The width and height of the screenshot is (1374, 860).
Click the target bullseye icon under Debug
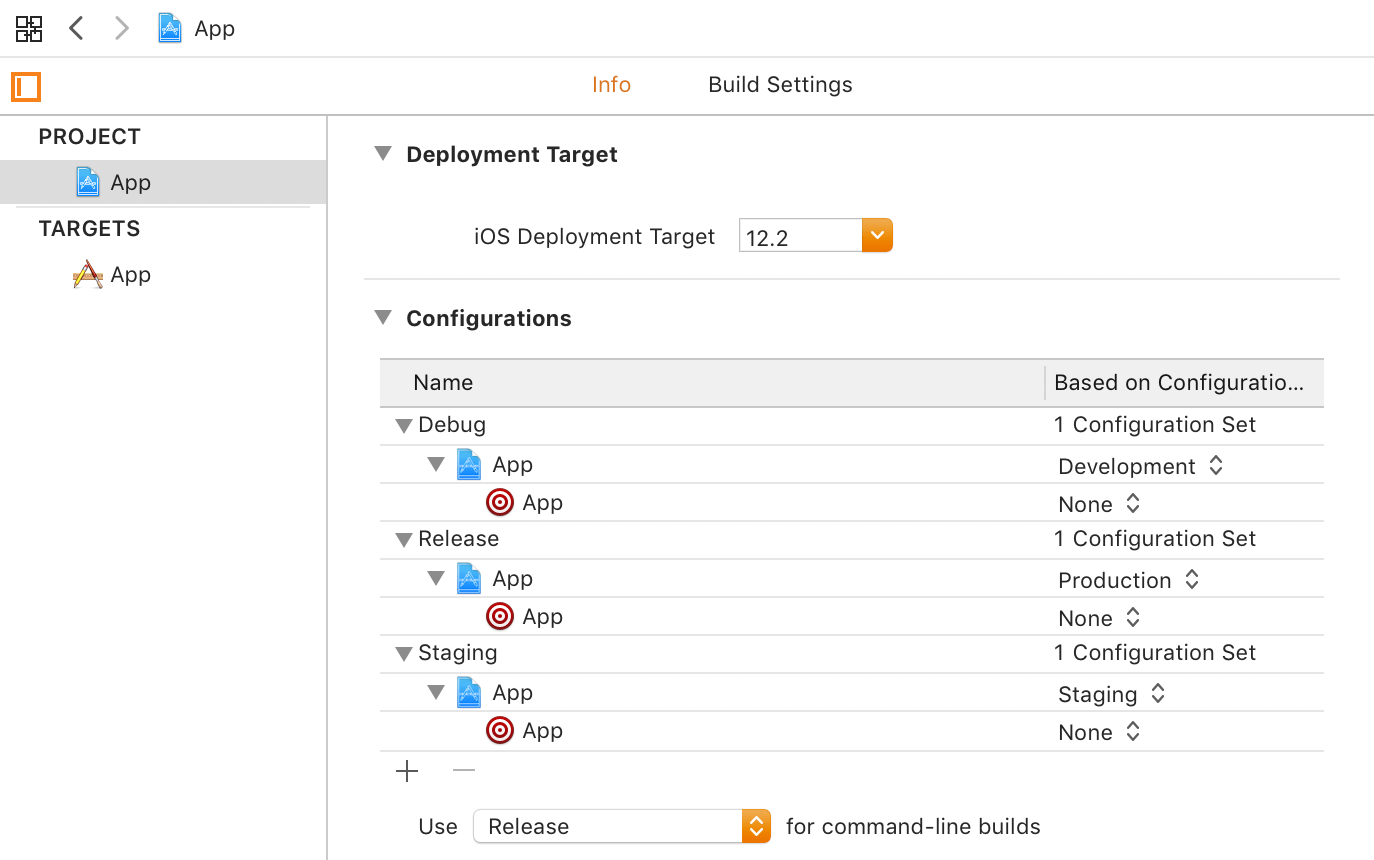tap(500, 502)
